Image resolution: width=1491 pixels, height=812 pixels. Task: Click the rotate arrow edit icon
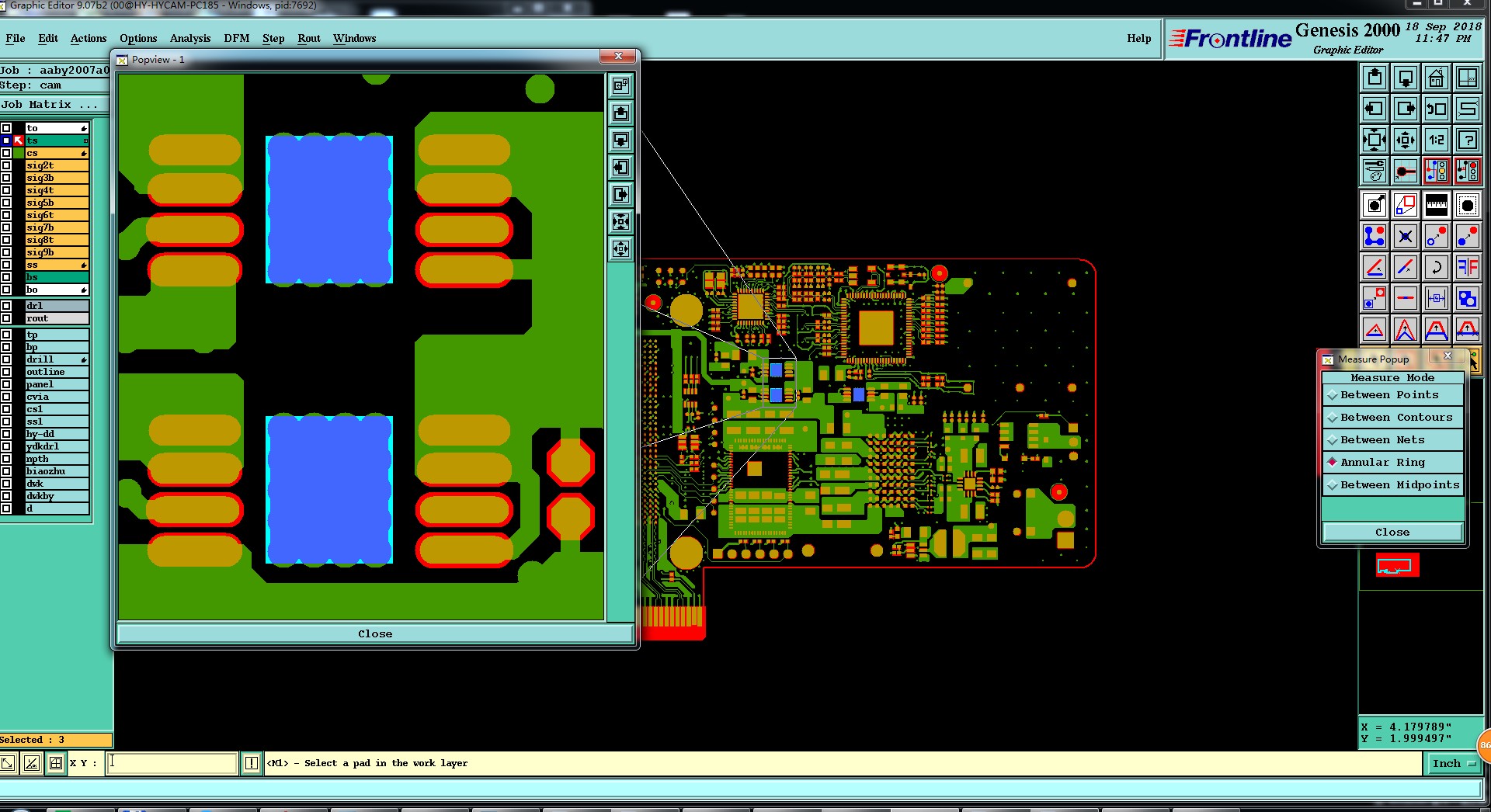pyautogui.click(x=1436, y=268)
